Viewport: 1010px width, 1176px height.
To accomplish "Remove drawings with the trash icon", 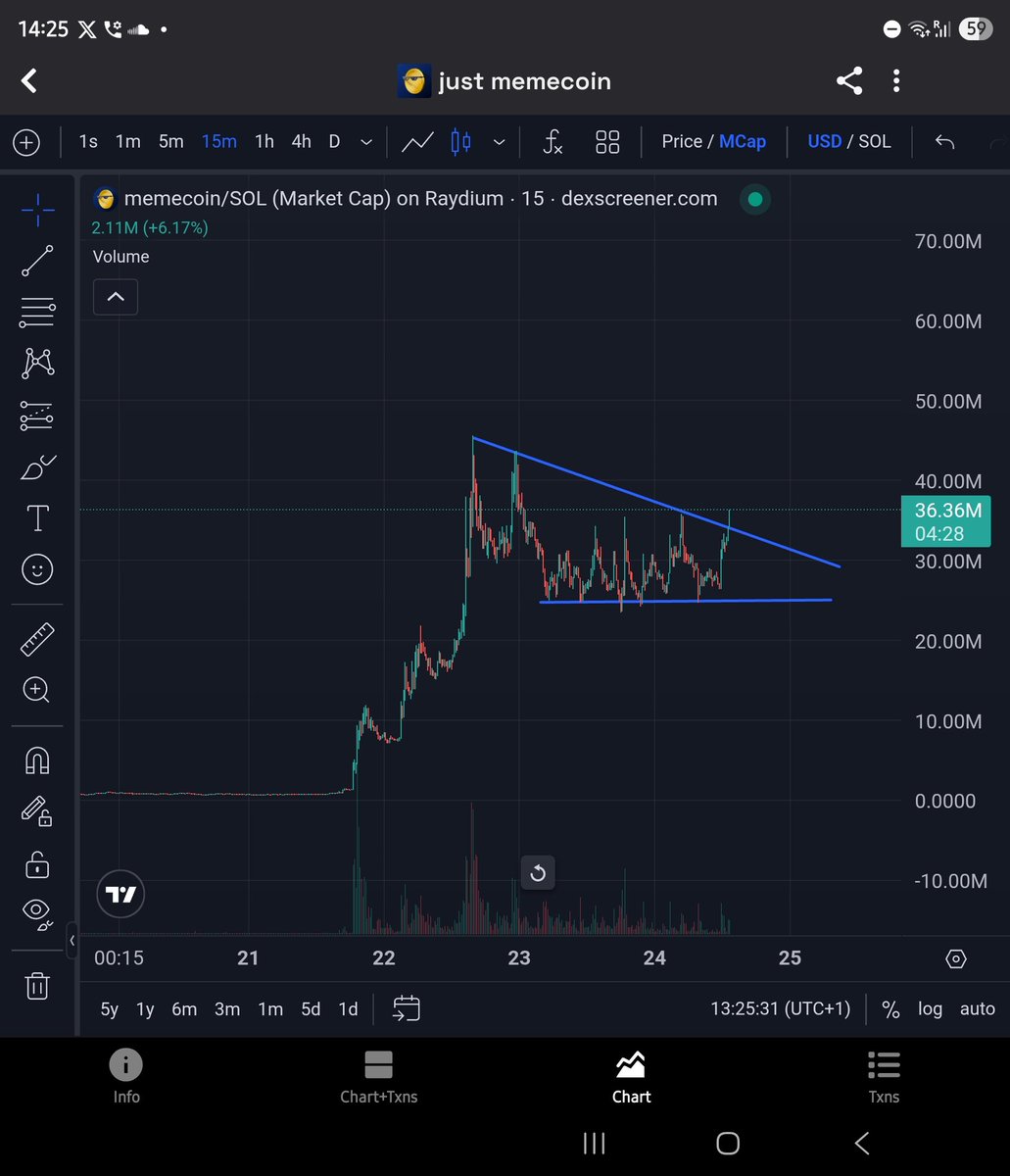I will coord(36,986).
